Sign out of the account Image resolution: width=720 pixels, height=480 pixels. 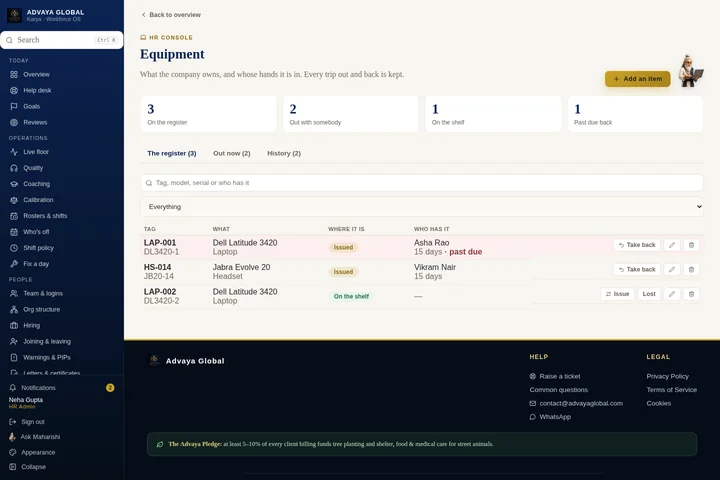33,422
